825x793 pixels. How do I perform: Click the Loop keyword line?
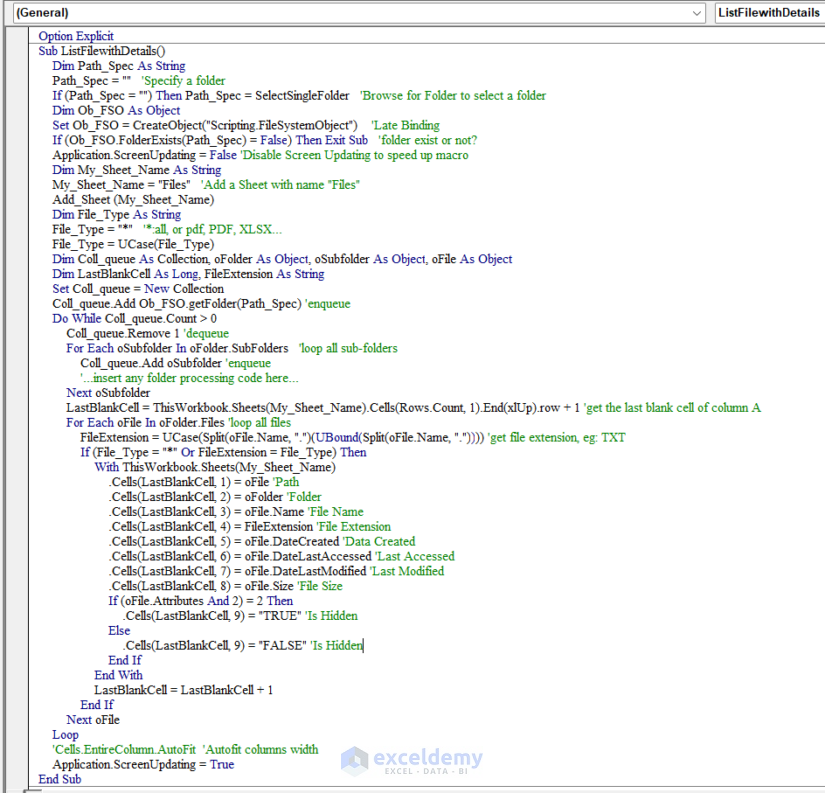[x=66, y=734]
